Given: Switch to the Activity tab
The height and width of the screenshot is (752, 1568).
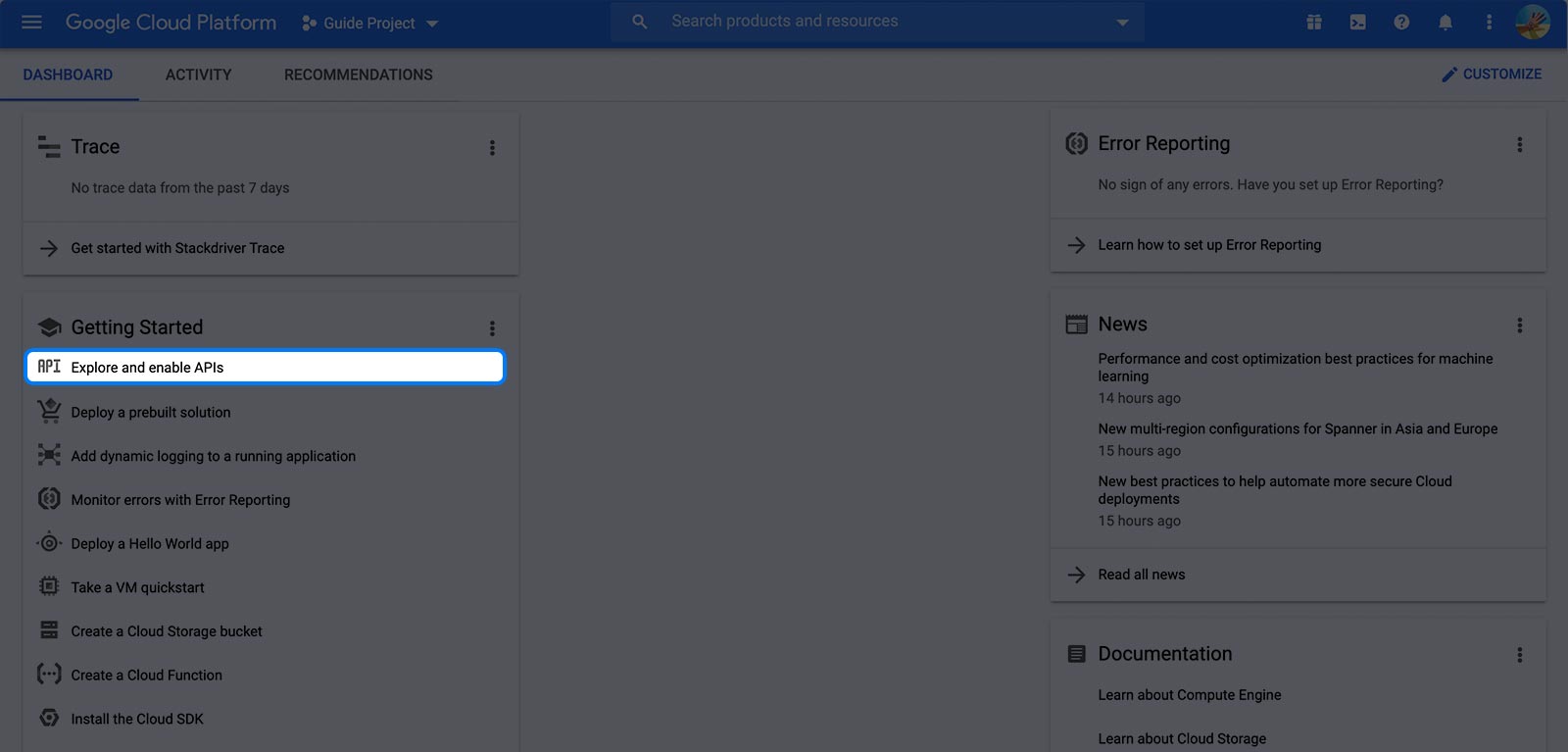Looking at the screenshot, I should tap(199, 75).
